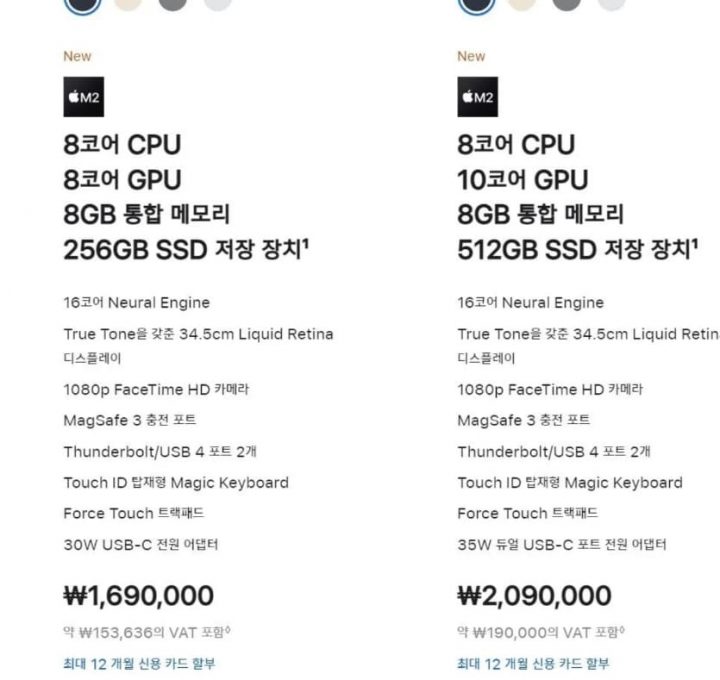Click the M2 chip icon on the 512GB model
Image resolution: width=720 pixels, height=680 pixels.
point(478,97)
